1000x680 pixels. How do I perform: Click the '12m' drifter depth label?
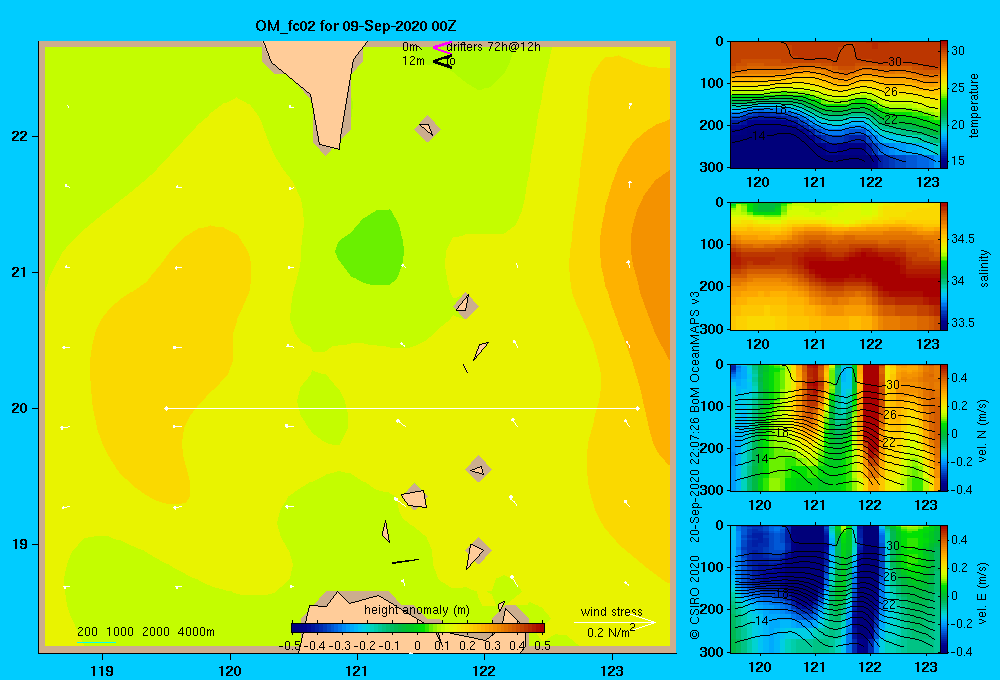[413, 61]
